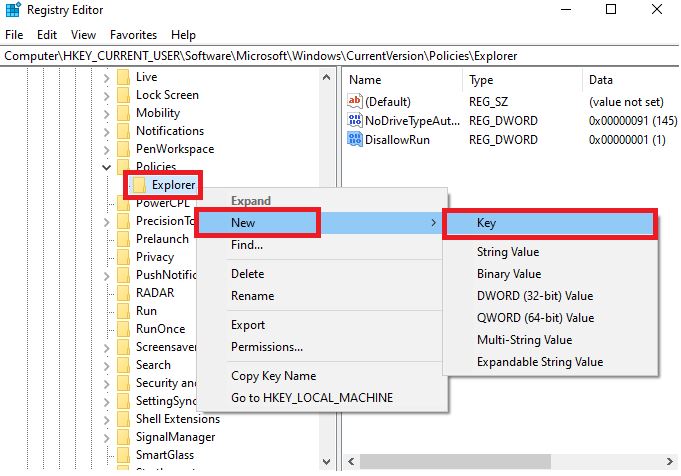This screenshot has width=681, height=476.
Task: Open the Favorites menu
Action: pyautogui.click(x=133, y=34)
